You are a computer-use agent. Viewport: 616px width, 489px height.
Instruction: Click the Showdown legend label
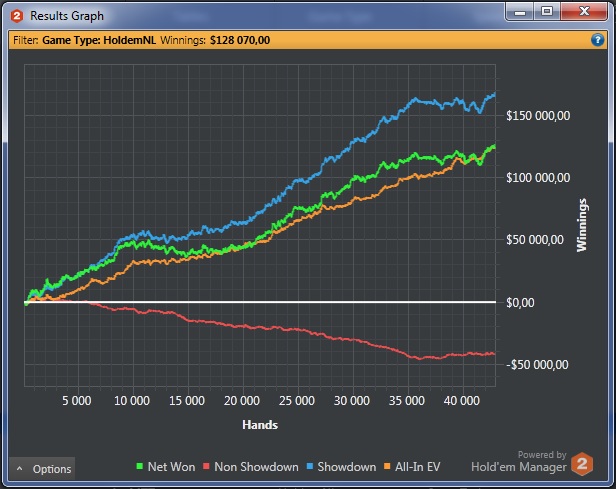[x=346, y=467]
